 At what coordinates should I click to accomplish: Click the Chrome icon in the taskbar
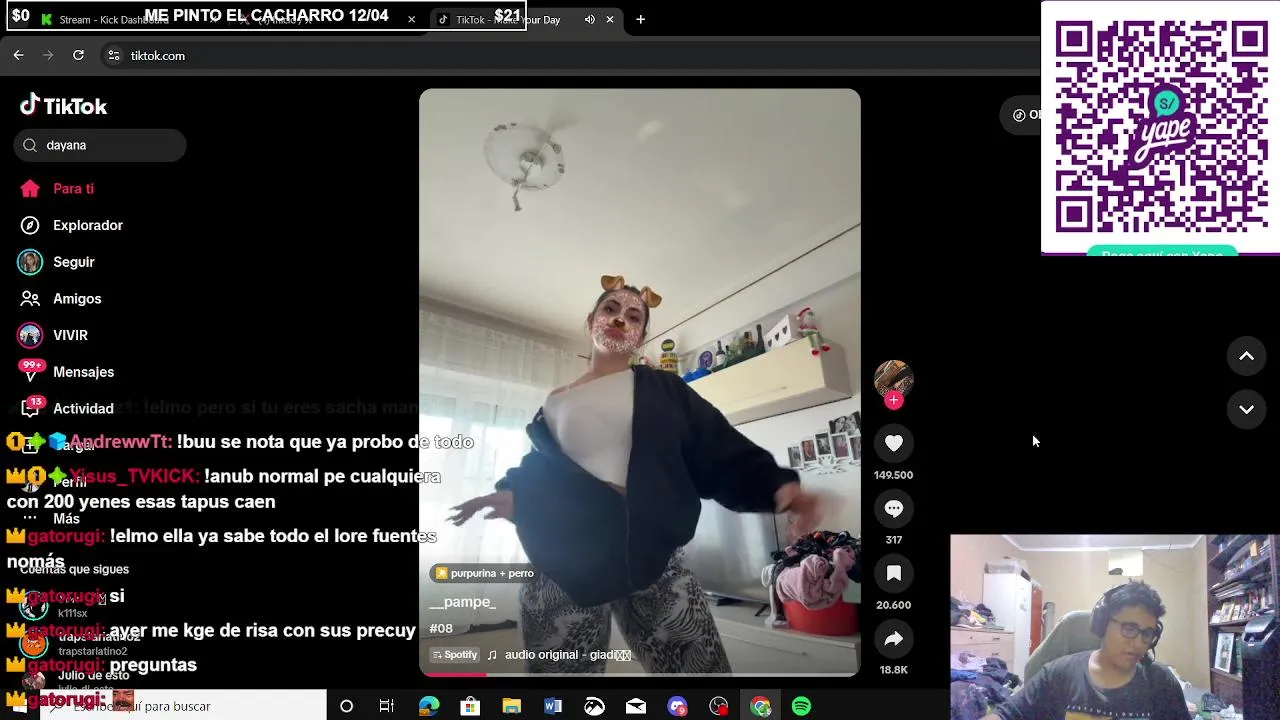pyautogui.click(x=761, y=707)
